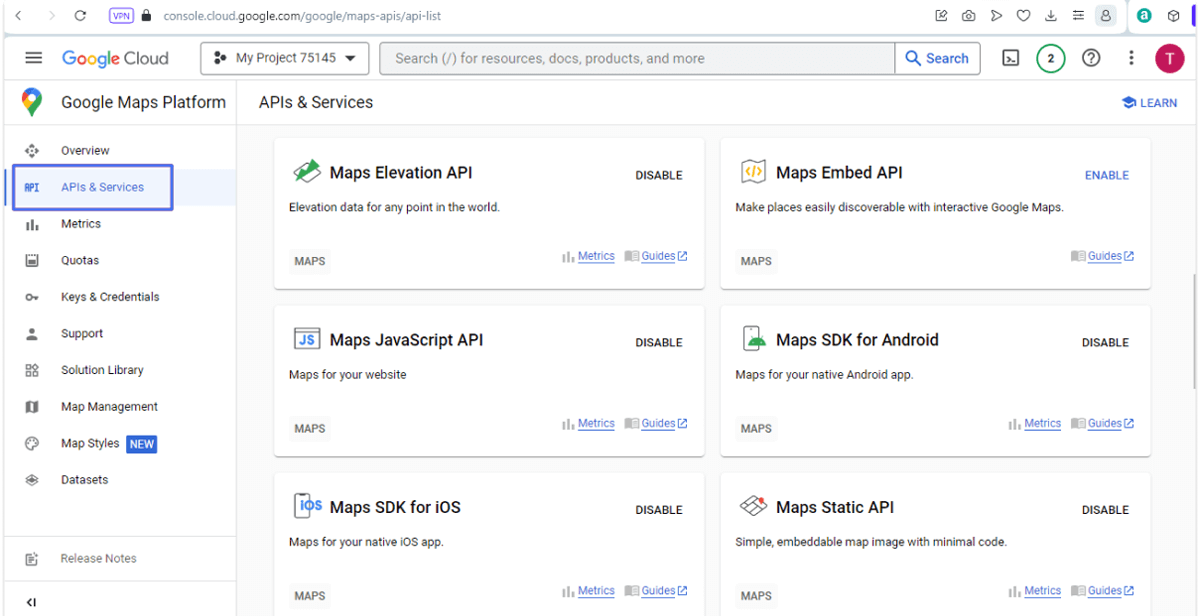Click the browser address bar URL
The width and height of the screenshot is (1200, 616).
pos(302,16)
